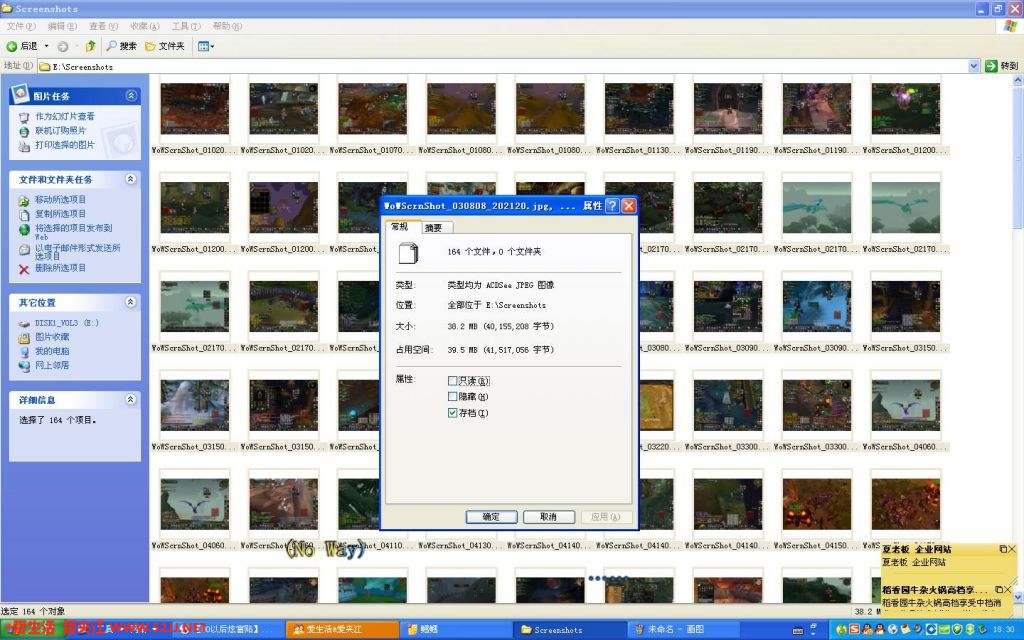Toggle the Folders (文件夹) toolbar button

click(165, 46)
